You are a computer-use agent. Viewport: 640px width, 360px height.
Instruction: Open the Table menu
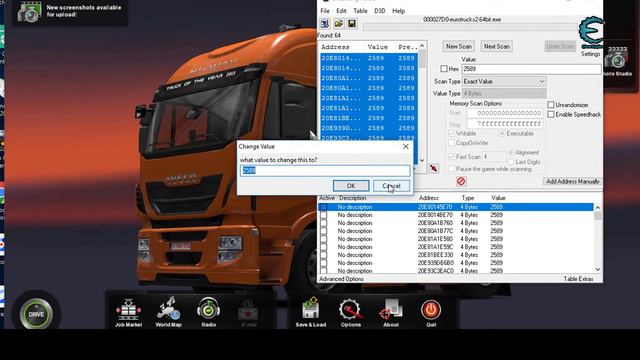[x=360, y=11]
